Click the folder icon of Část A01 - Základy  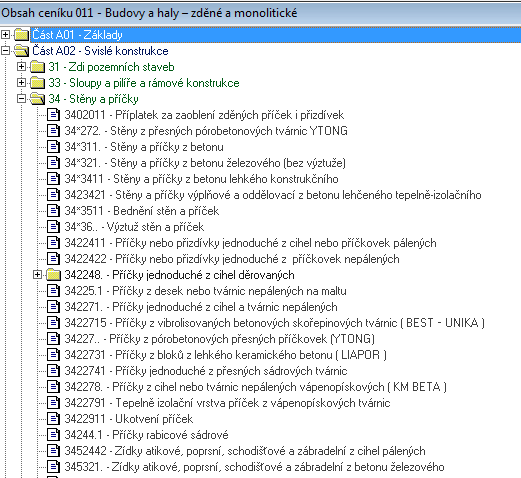[x=21, y=35]
